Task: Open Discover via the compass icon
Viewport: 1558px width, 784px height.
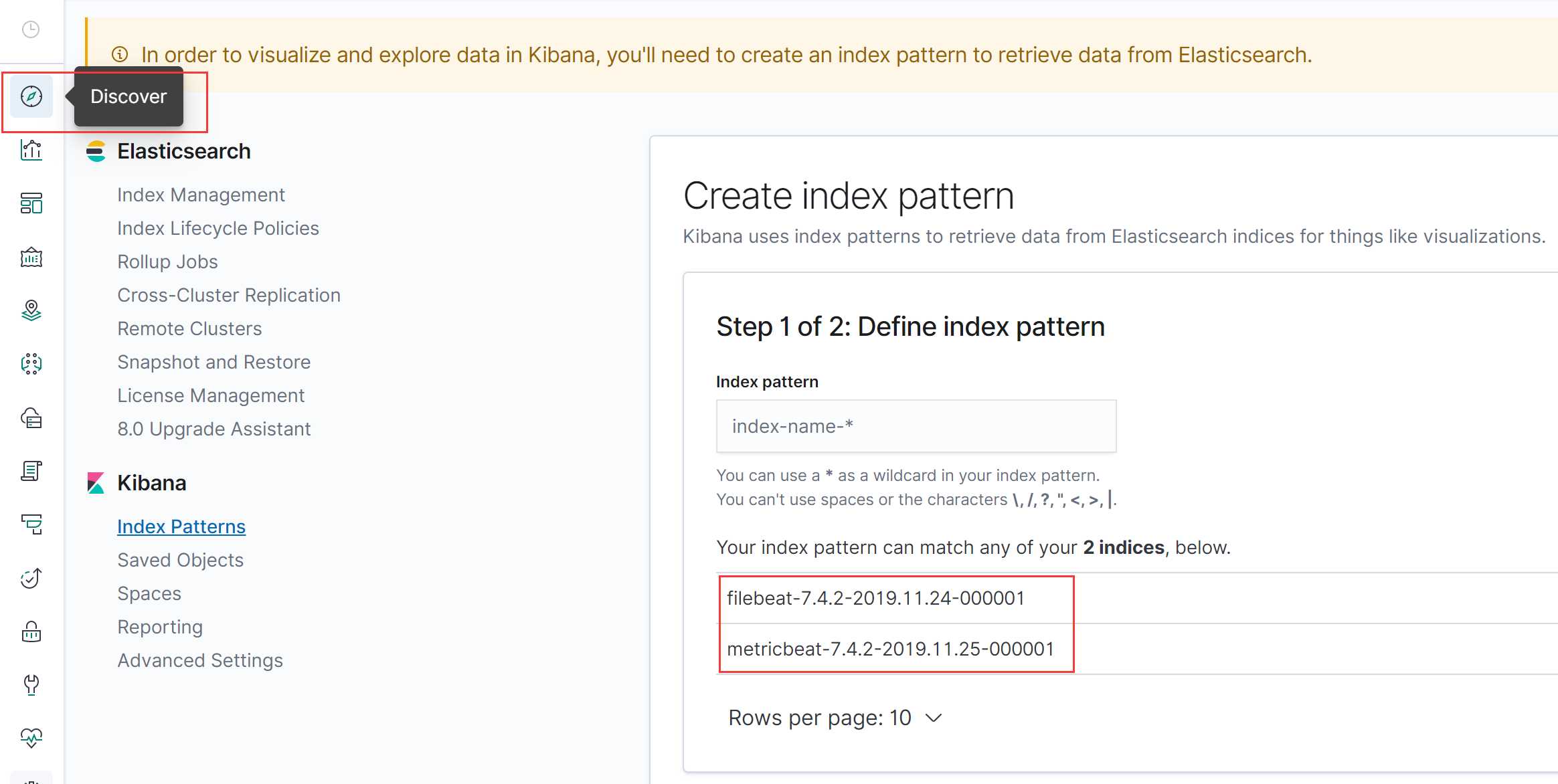Action: coord(31,96)
